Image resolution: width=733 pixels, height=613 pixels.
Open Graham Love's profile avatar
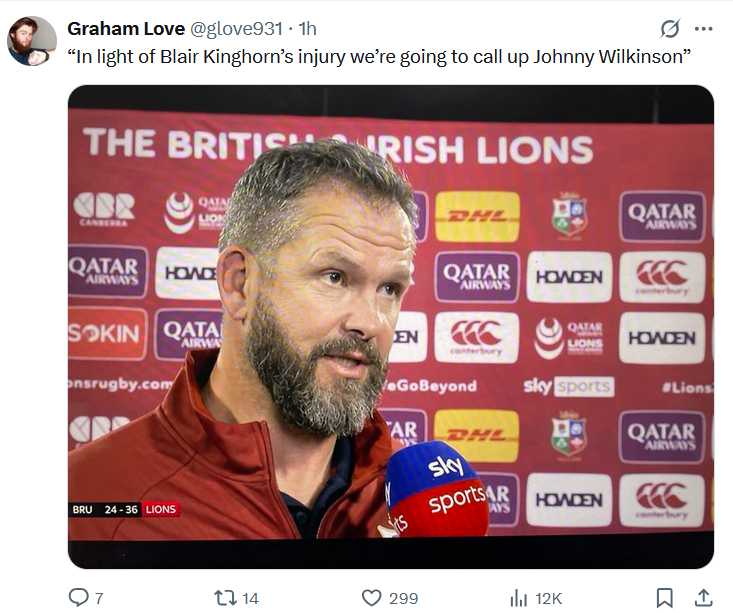31,41
